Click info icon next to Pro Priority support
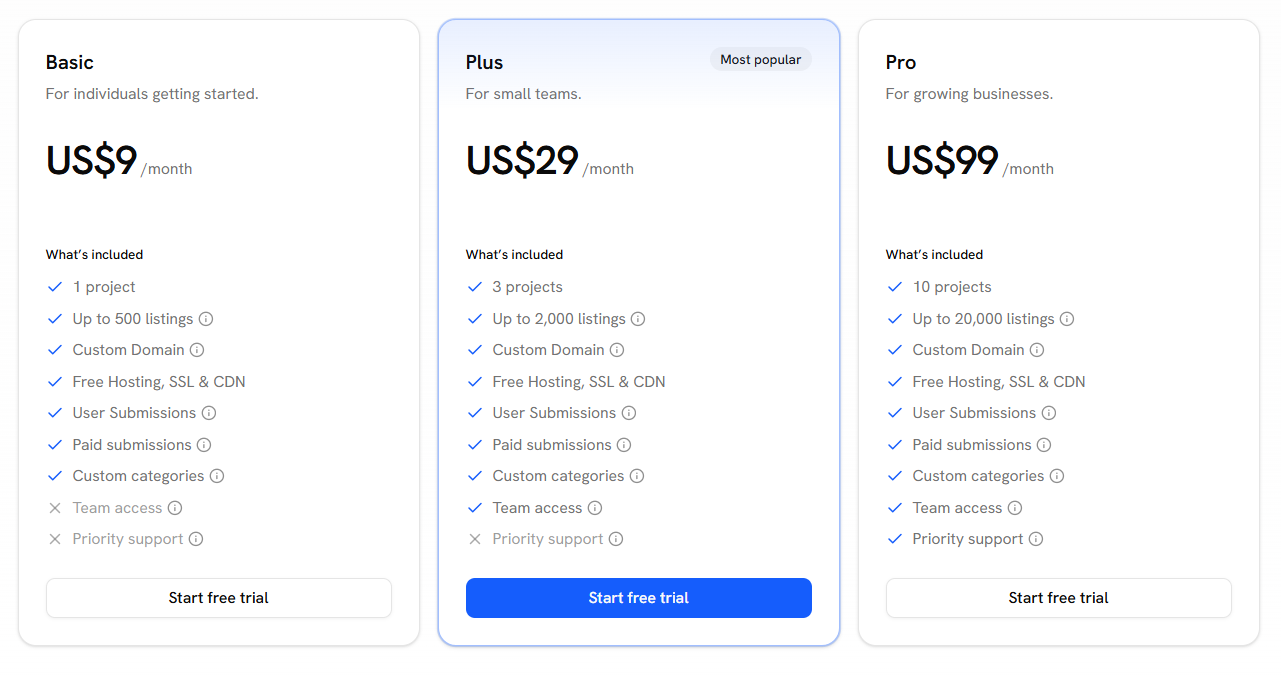Viewport: 1281px width, 675px height. tap(1036, 539)
